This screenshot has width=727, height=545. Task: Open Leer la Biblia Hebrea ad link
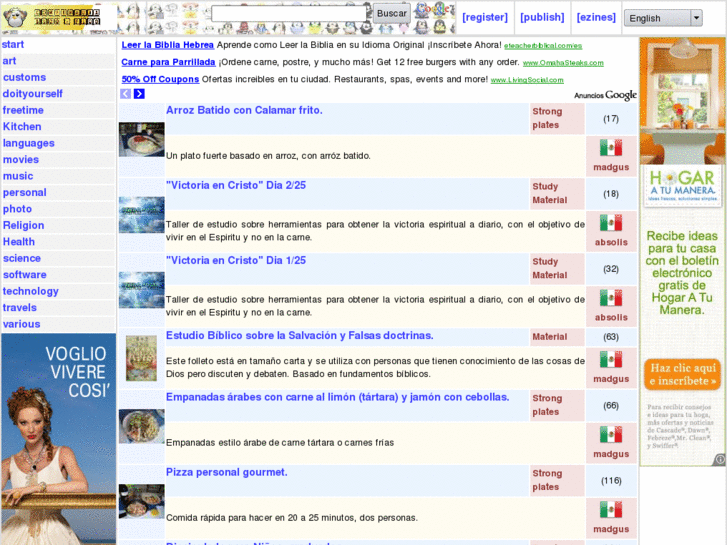[x=167, y=45]
